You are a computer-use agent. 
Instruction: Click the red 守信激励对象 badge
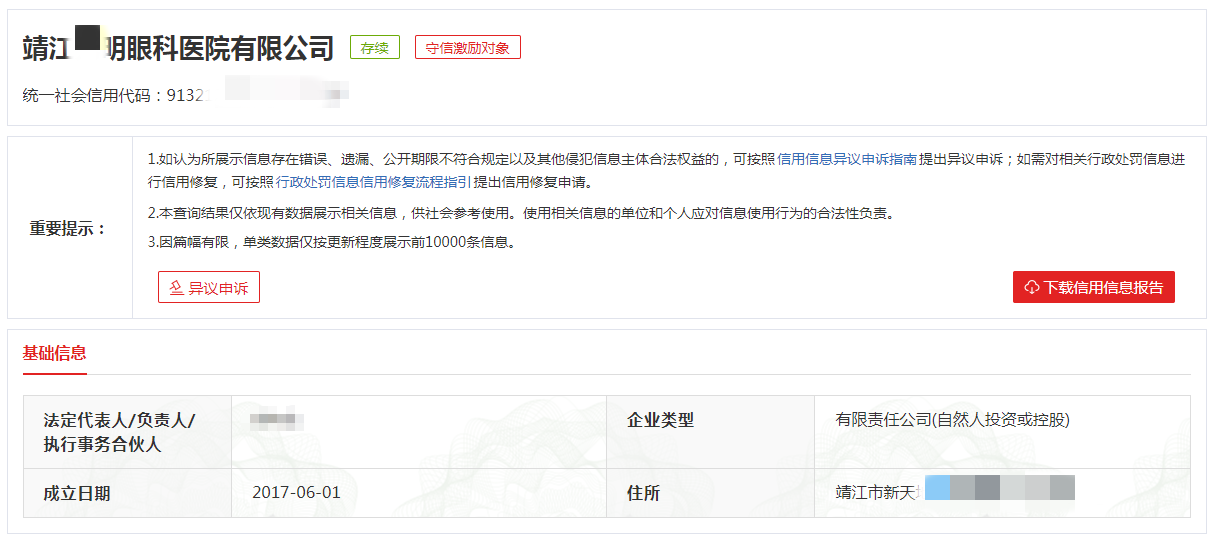click(x=467, y=47)
